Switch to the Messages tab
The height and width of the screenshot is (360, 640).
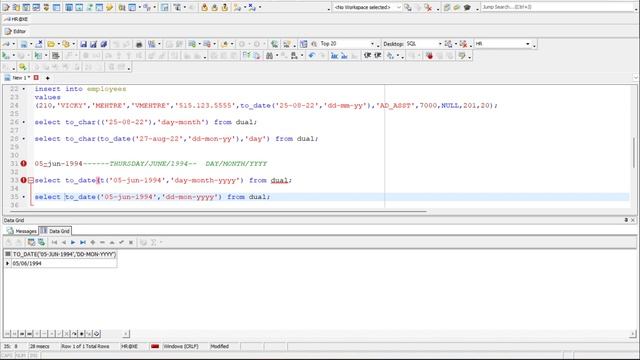click(22, 231)
